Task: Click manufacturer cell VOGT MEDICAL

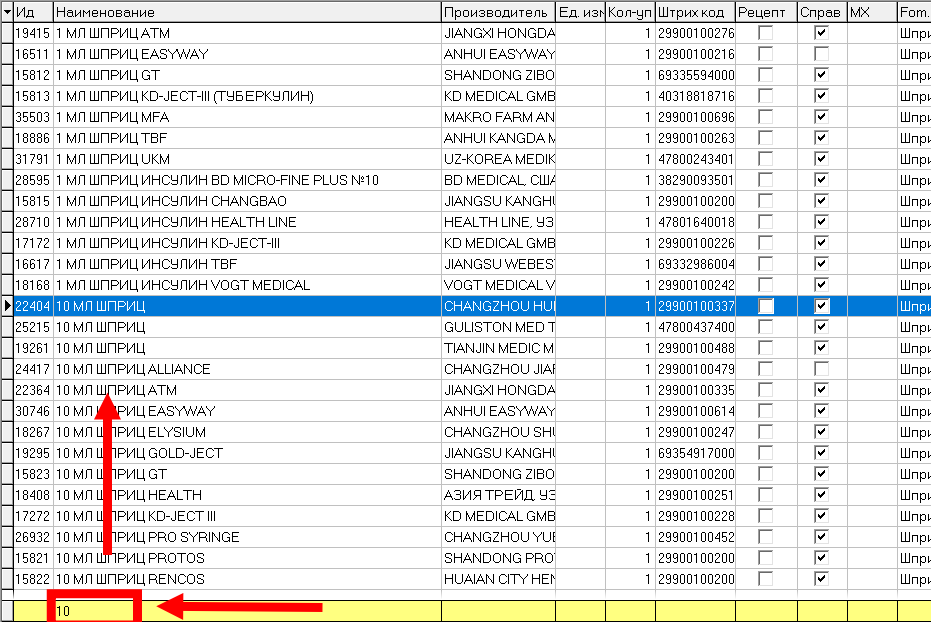Action: point(499,285)
